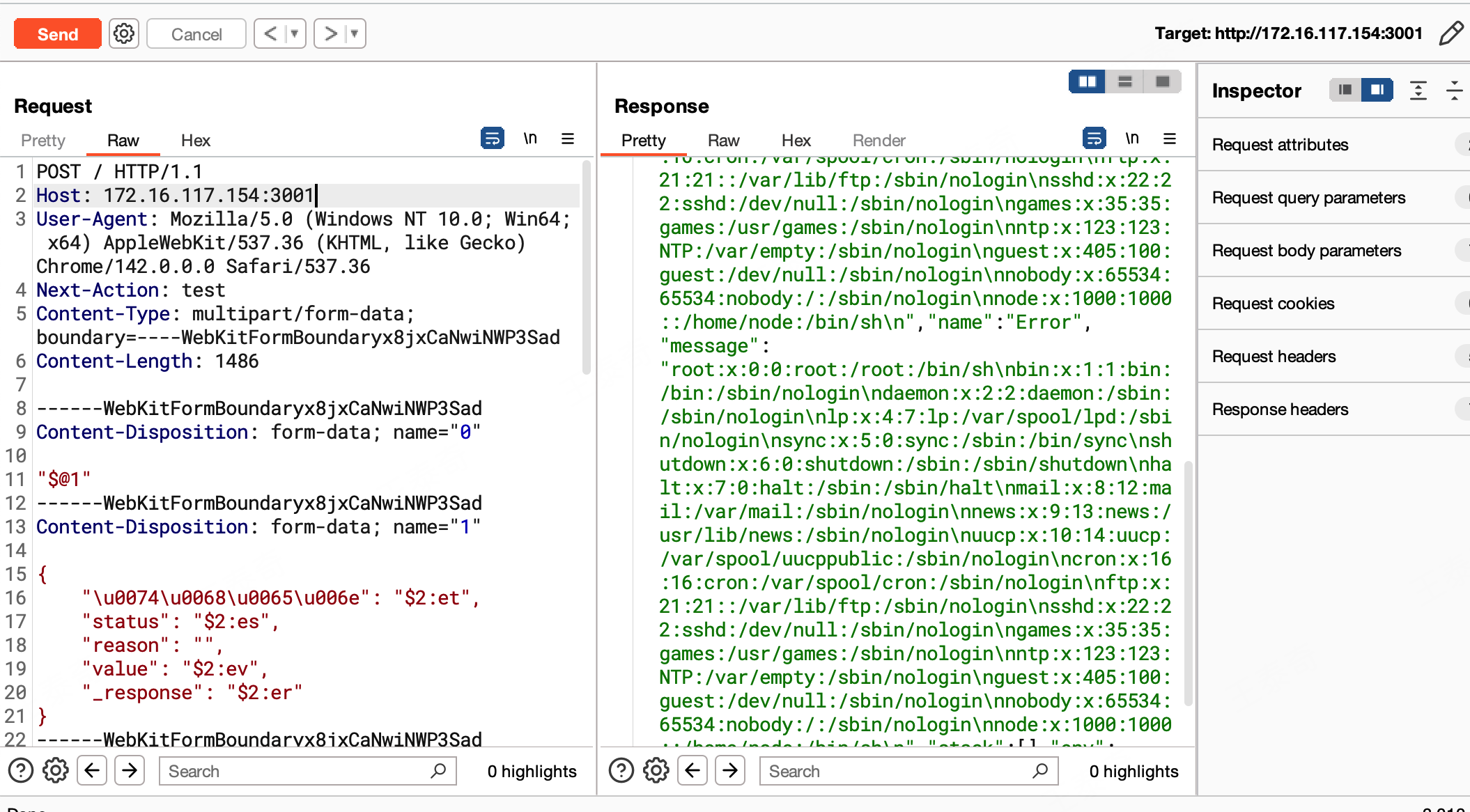Expand Request headers section in Inspector
Viewport: 1470px width, 812px height.
1274,357
